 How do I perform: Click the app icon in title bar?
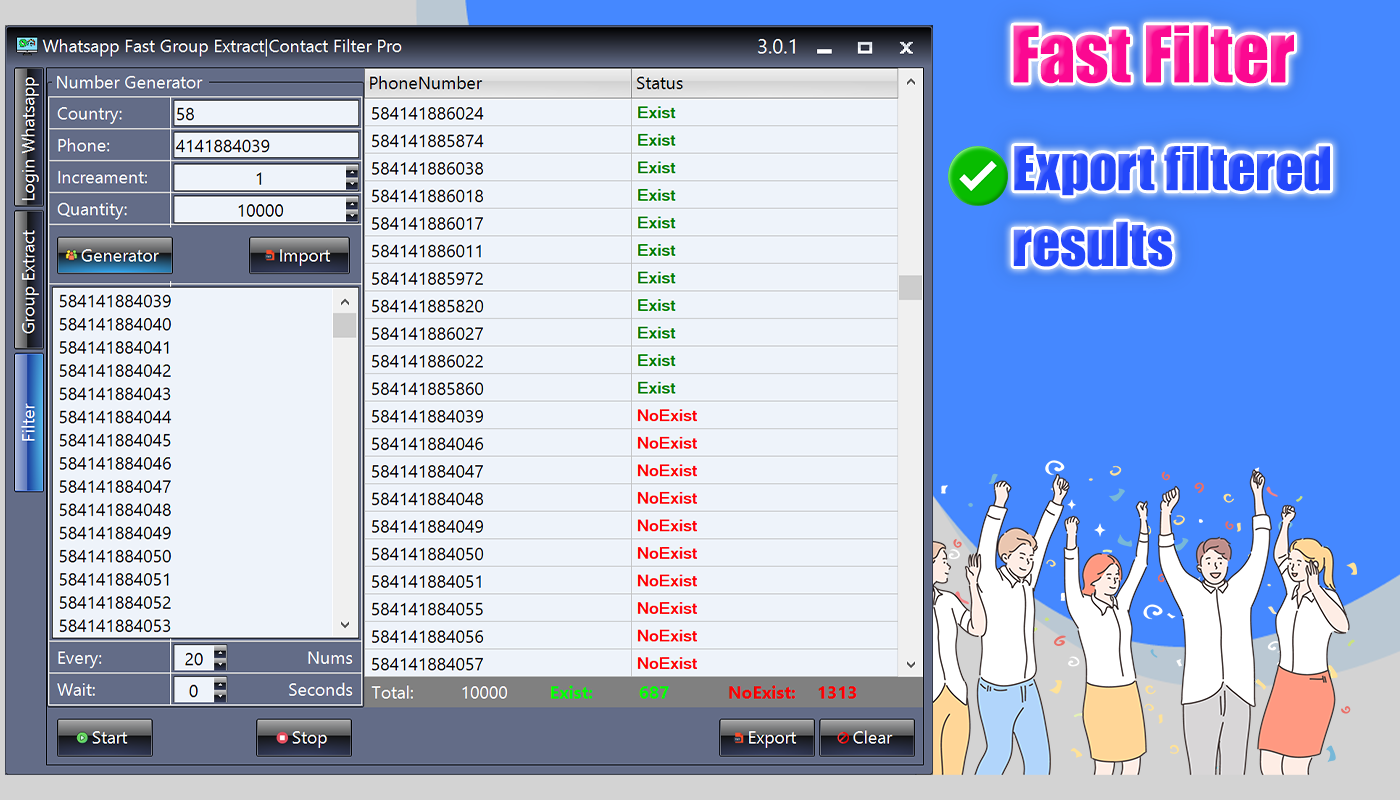point(27,46)
